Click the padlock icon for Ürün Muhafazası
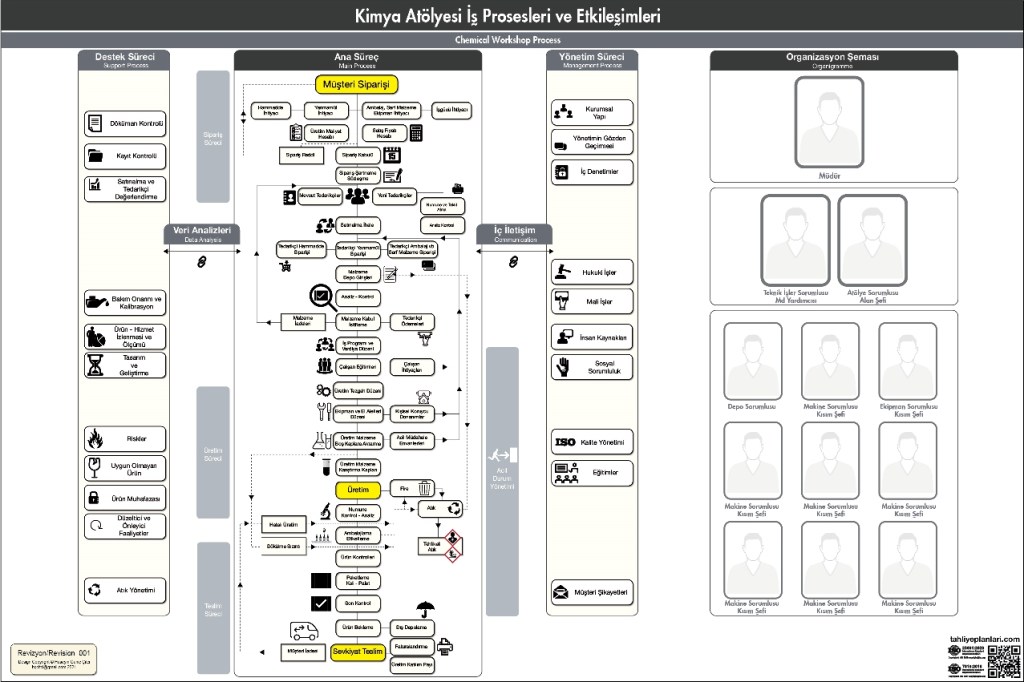The image size is (1024, 682). (x=94, y=497)
